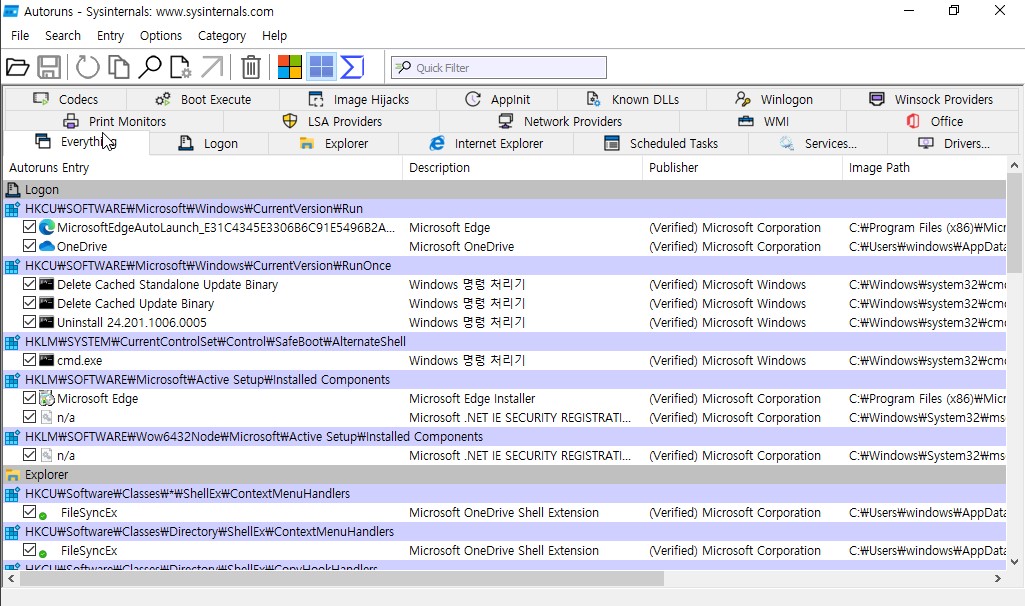Open the Options menu

coord(161,36)
